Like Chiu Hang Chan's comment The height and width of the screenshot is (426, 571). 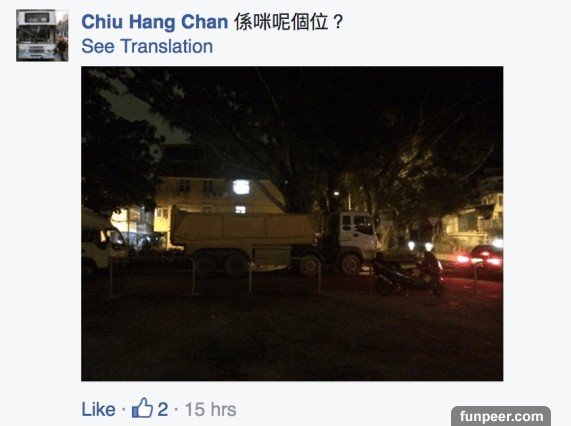(x=98, y=409)
